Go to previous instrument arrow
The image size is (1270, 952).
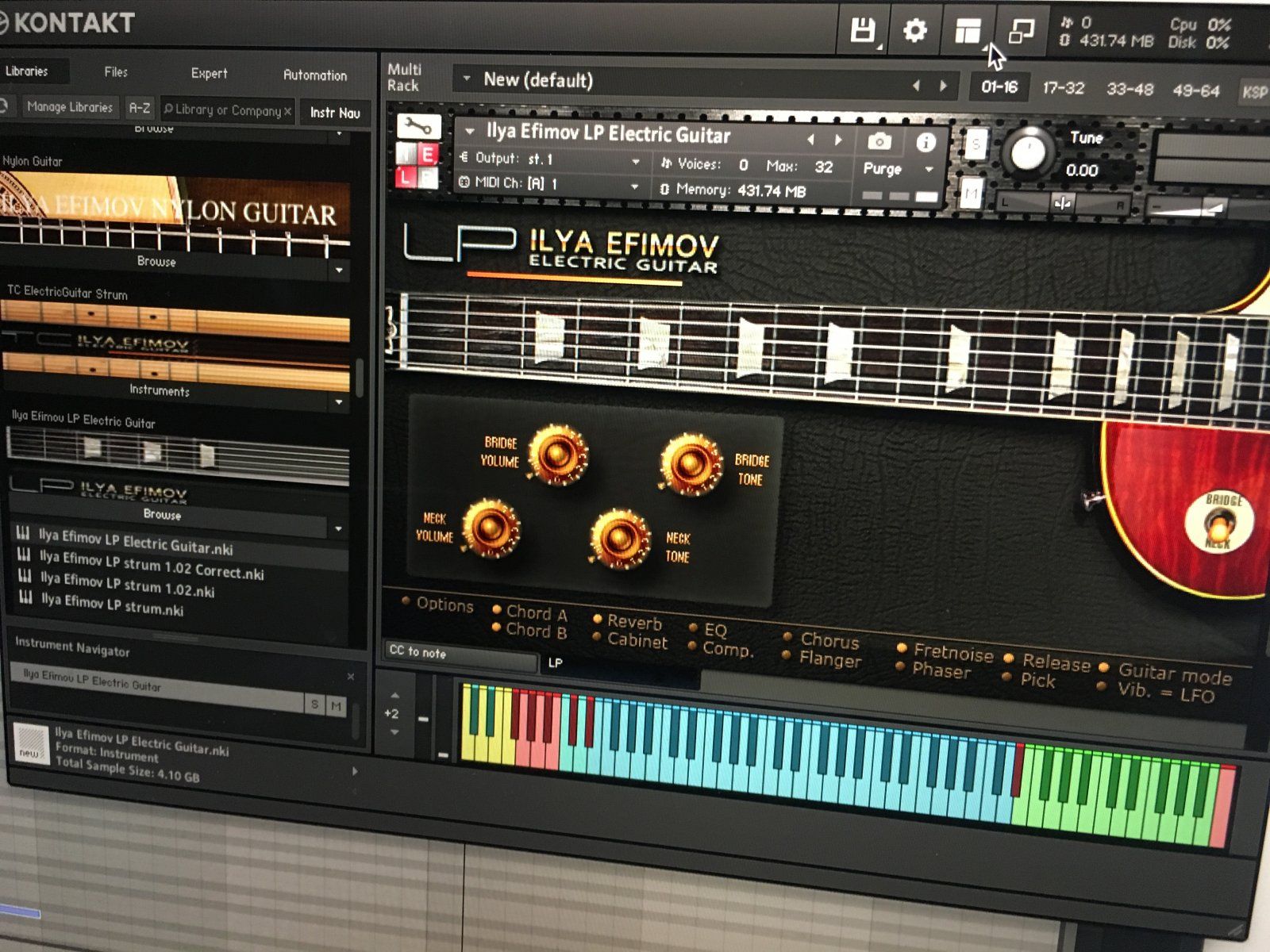tap(810, 140)
